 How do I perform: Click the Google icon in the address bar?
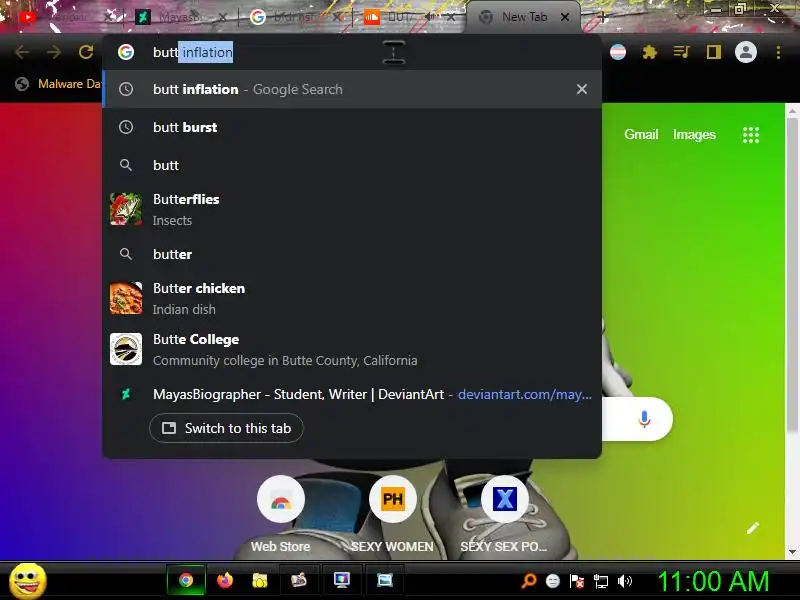pos(126,52)
